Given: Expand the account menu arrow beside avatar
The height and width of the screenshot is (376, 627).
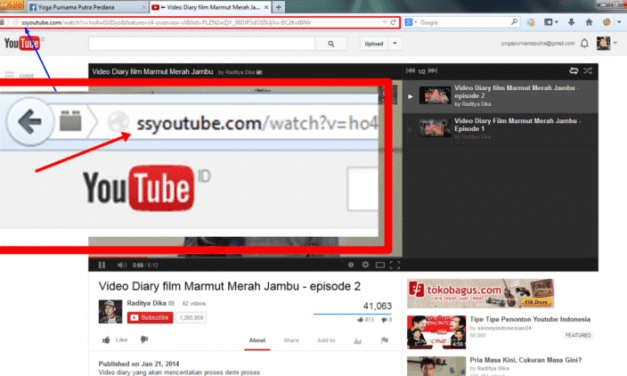Looking at the screenshot, I should click(616, 43).
